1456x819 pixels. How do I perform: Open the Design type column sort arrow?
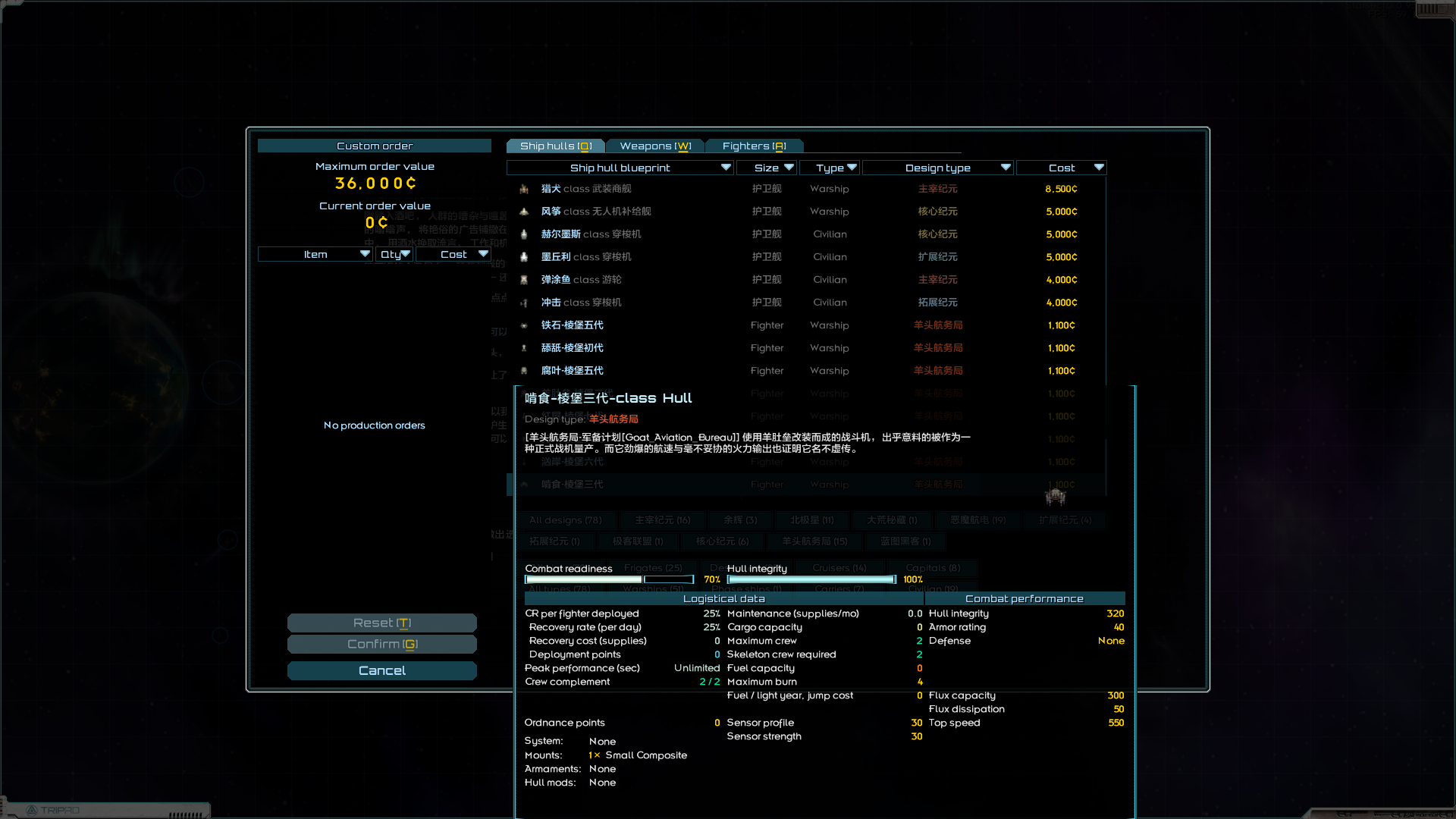(1006, 168)
